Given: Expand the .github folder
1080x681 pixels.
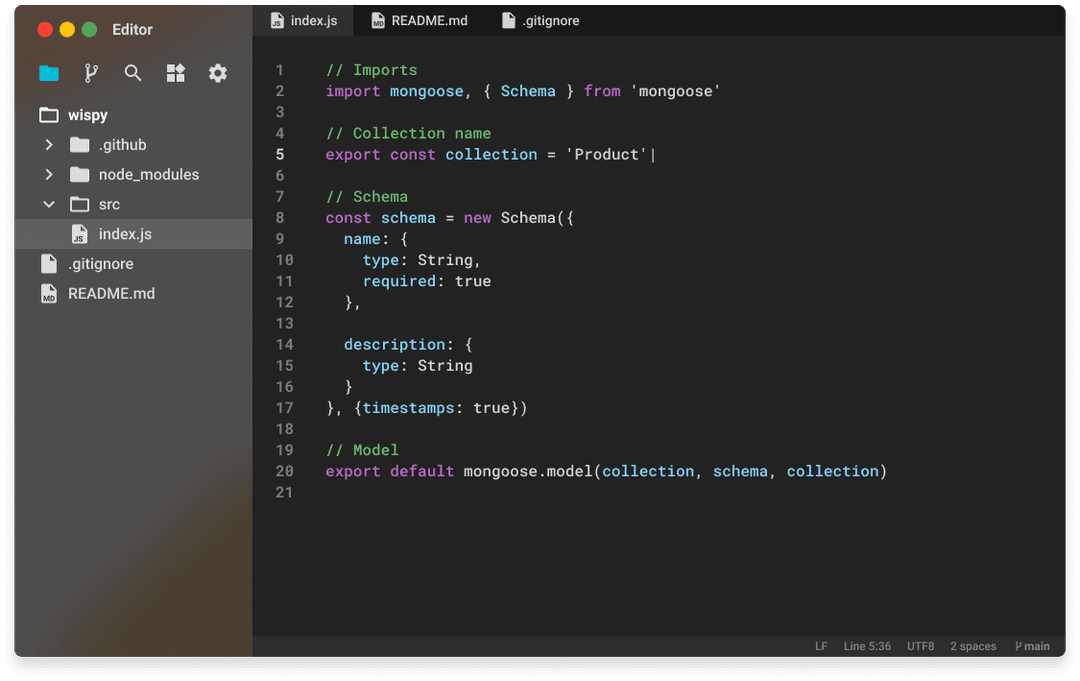Looking at the screenshot, I should tap(48, 144).
